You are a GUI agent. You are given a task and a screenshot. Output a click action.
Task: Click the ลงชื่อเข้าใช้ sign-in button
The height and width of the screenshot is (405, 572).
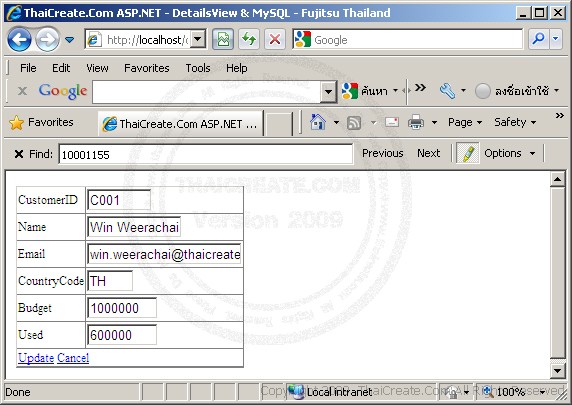[x=517, y=91]
